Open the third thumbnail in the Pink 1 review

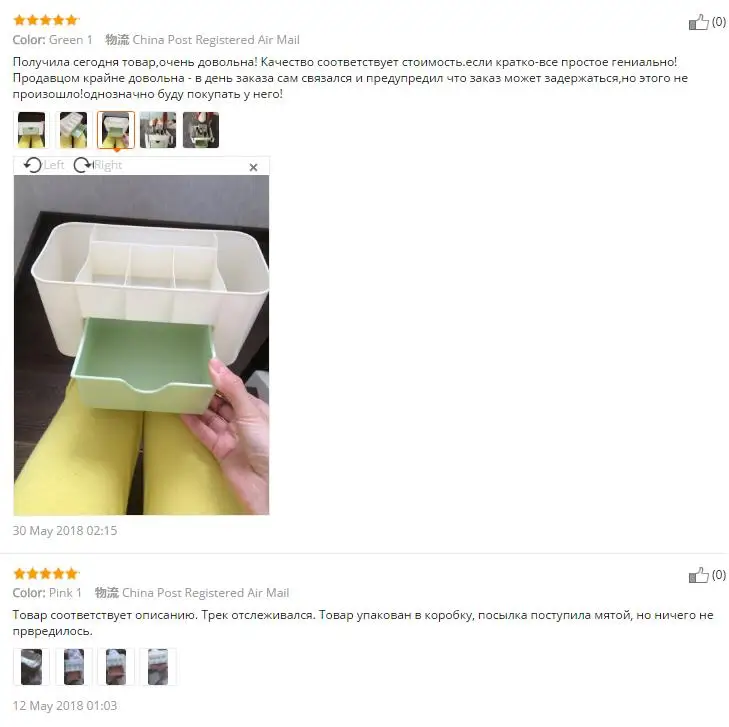click(x=116, y=667)
